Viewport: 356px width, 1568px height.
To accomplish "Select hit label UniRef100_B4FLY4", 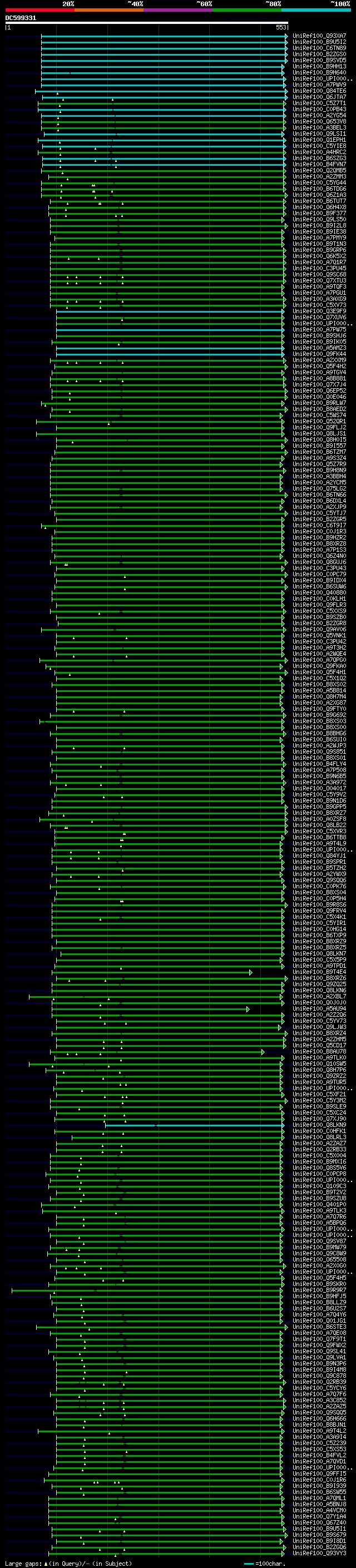I will coord(319,764).
